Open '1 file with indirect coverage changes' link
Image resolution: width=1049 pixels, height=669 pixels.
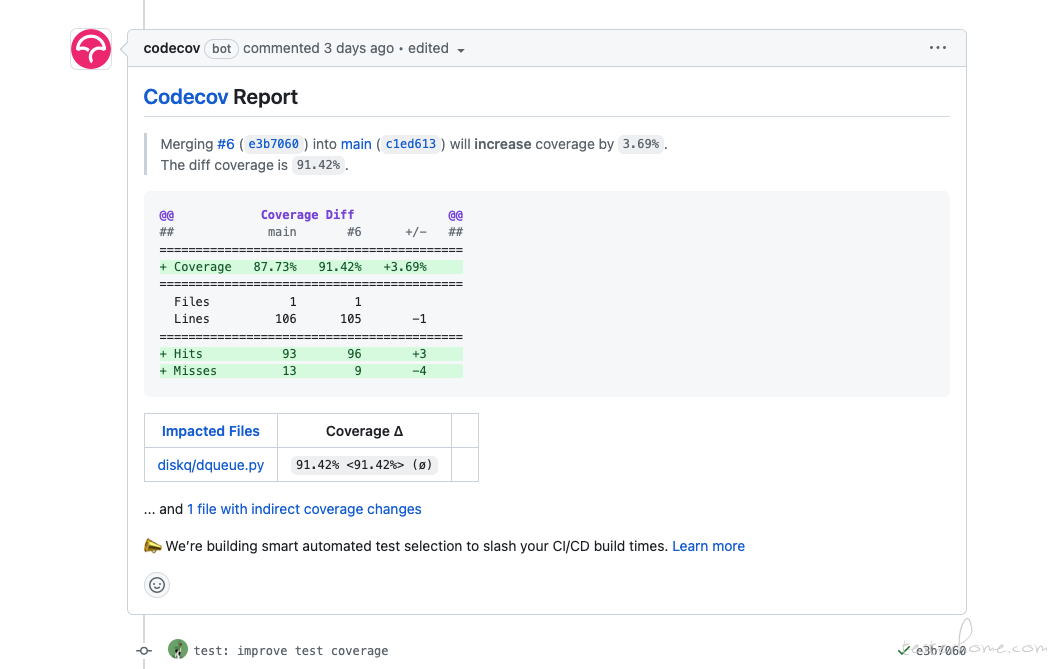pos(304,509)
